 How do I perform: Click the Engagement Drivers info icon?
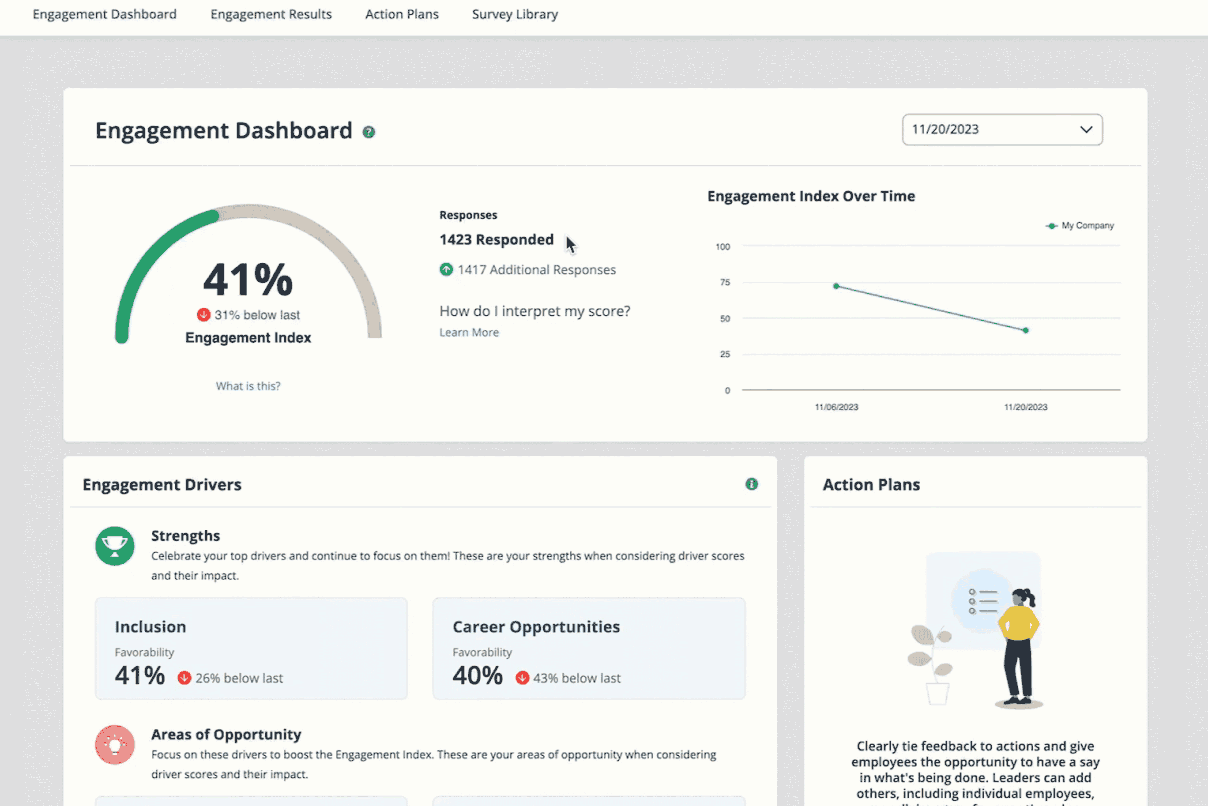(752, 484)
